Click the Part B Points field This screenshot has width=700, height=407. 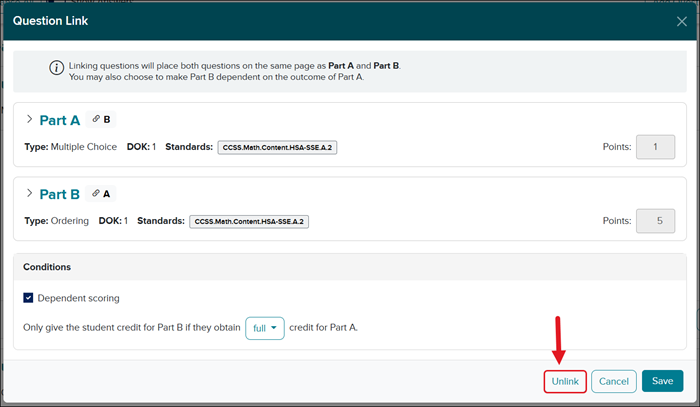655,221
